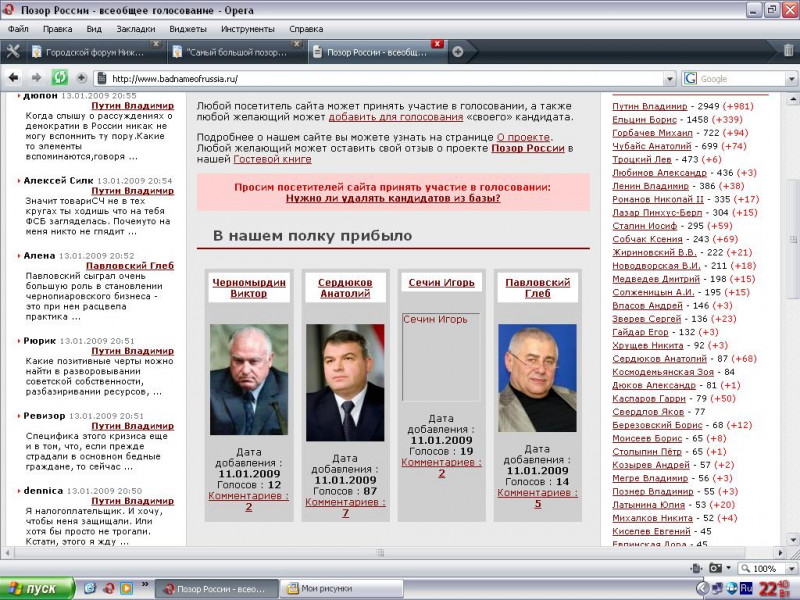
Task: Open the О проекте link
Action: [x=523, y=137]
